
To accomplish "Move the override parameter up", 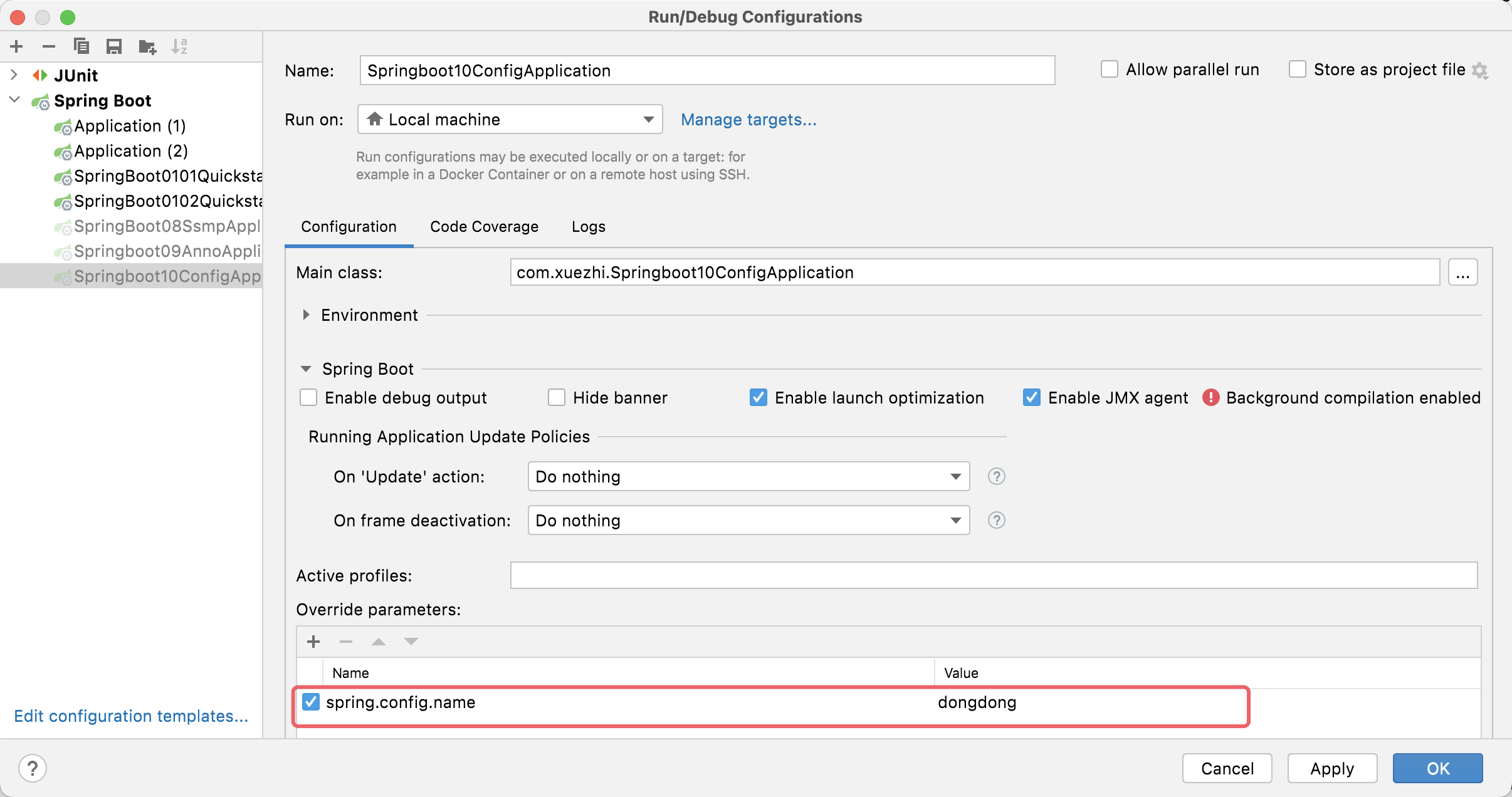I will click(x=378, y=641).
